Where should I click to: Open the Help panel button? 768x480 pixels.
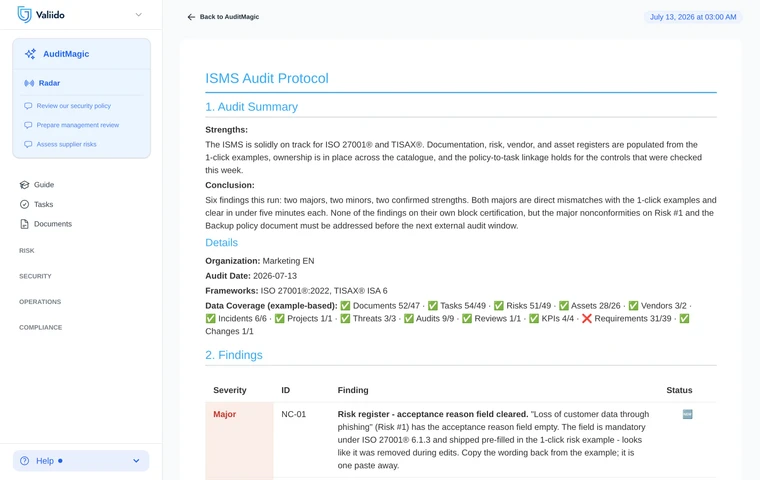click(x=81, y=461)
